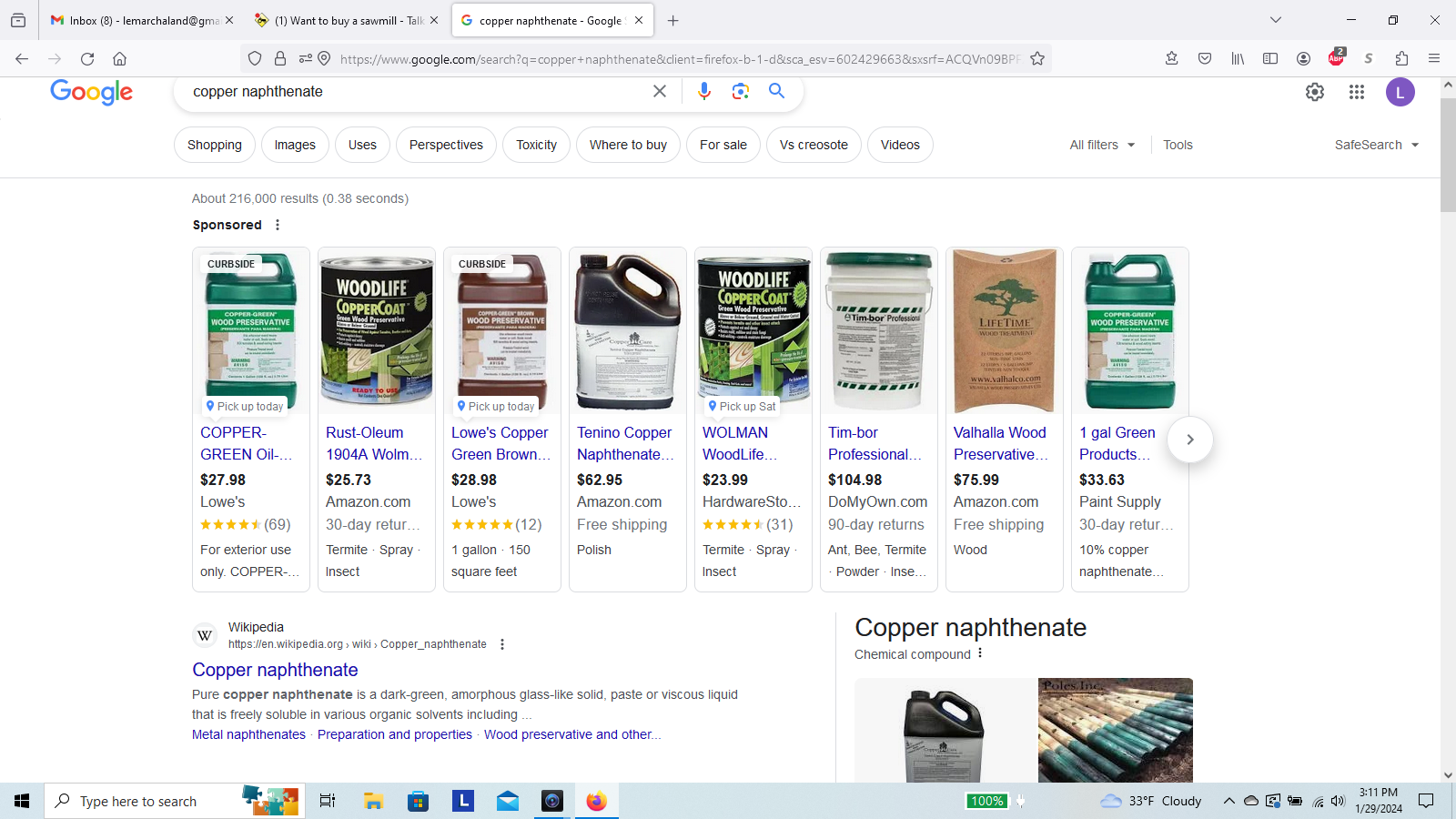Close the Gmail Inbox tab
This screenshot has width=1456, height=819.
pyautogui.click(x=229, y=20)
